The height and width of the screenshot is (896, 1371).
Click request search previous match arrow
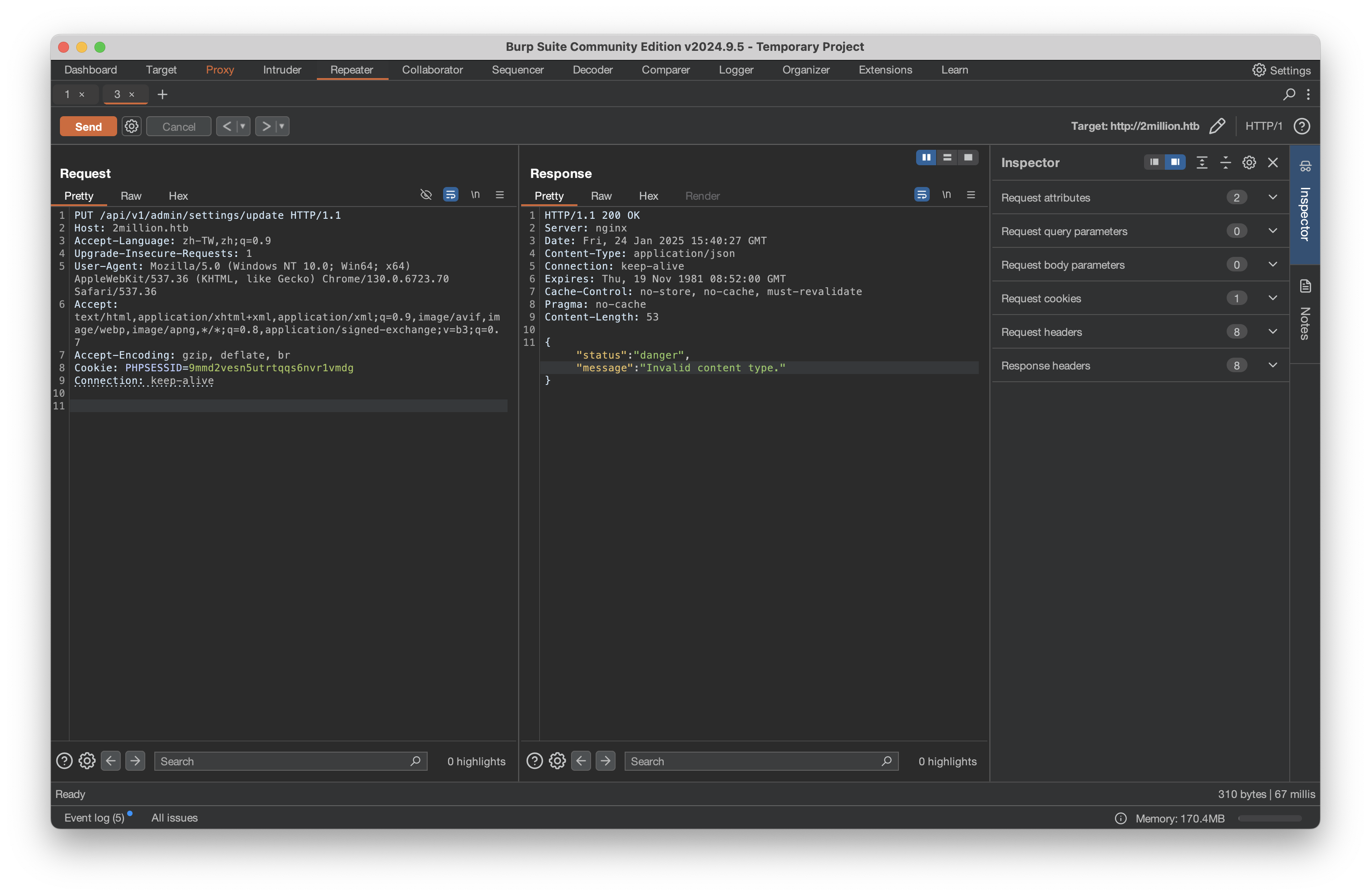[111, 761]
